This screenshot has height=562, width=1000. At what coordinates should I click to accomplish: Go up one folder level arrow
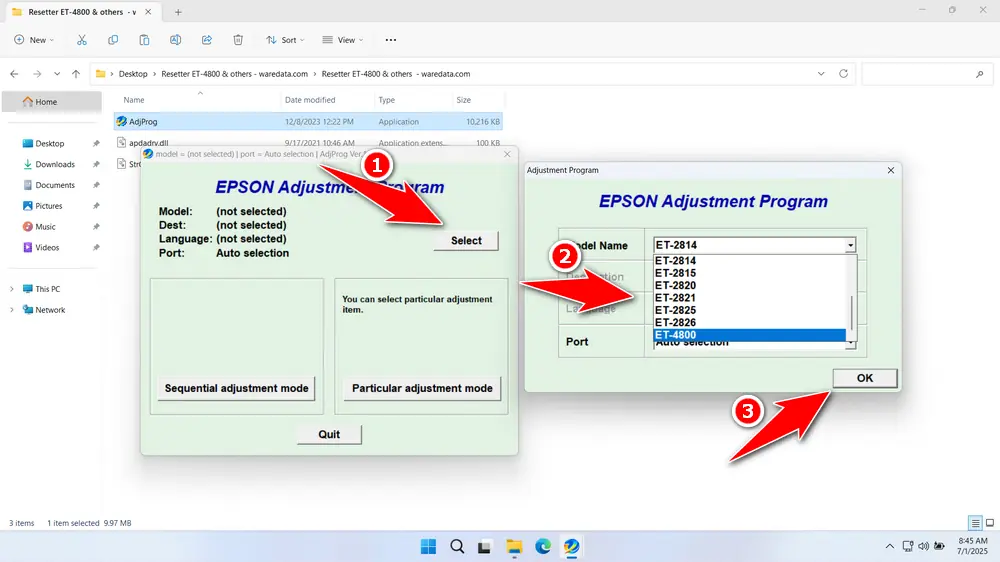[x=76, y=74]
